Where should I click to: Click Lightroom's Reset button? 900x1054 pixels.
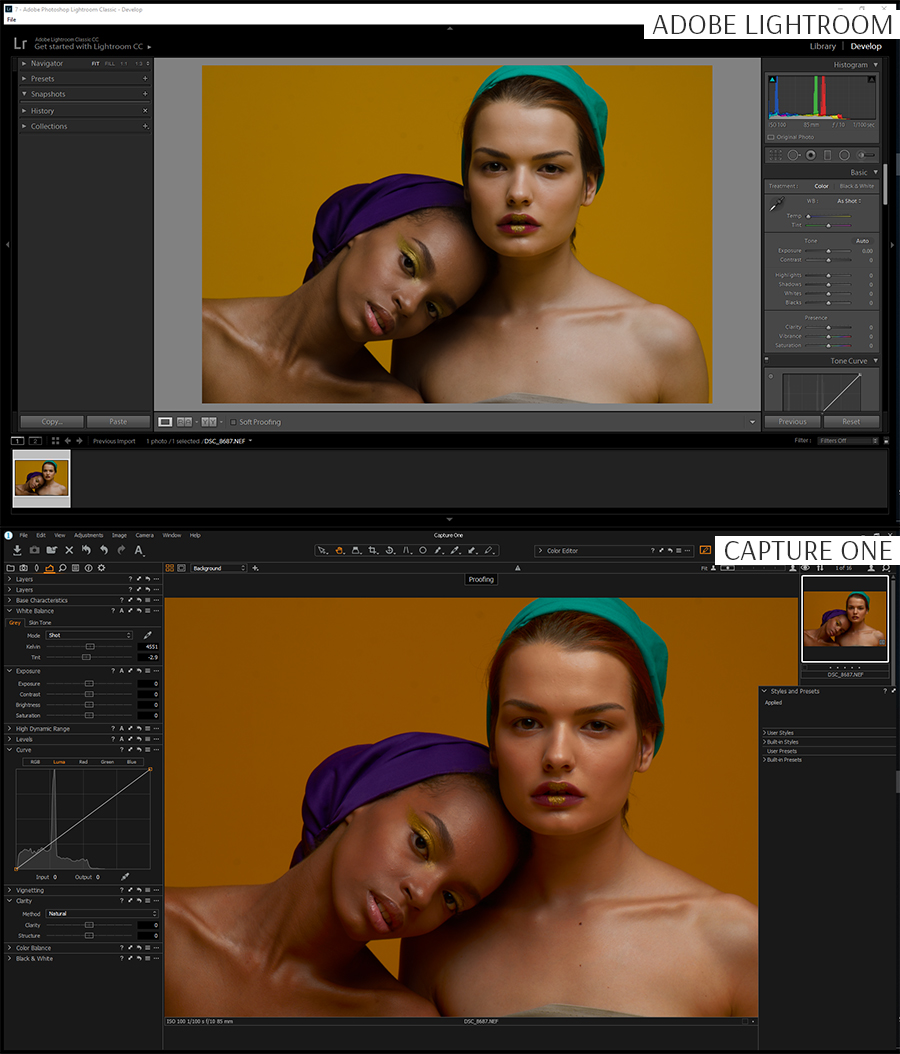(851, 421)
